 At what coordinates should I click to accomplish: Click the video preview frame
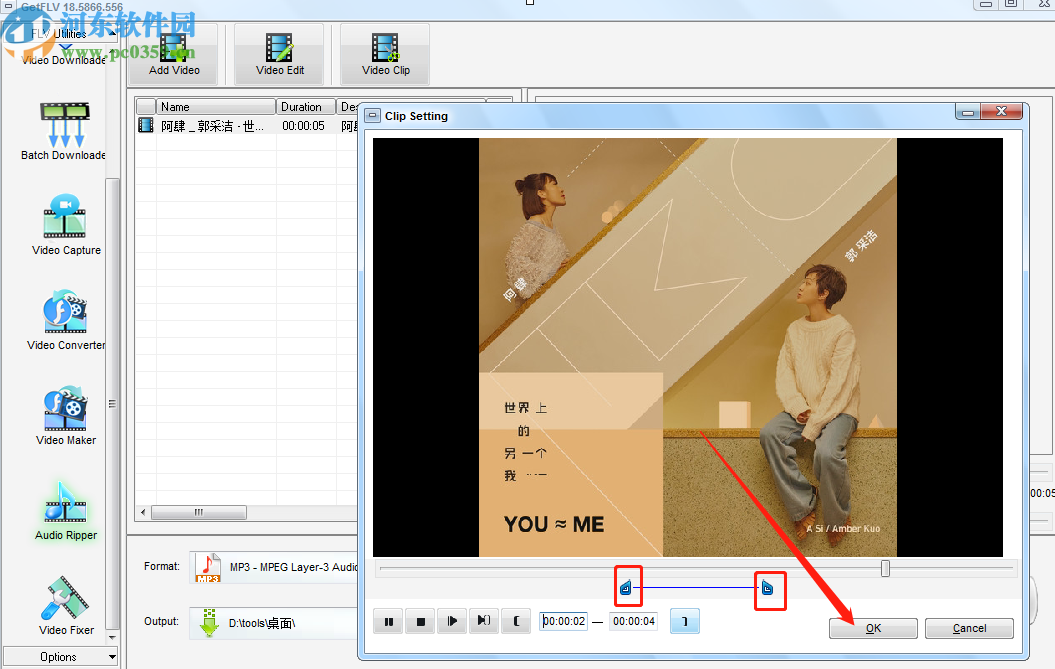coord(688,347)
